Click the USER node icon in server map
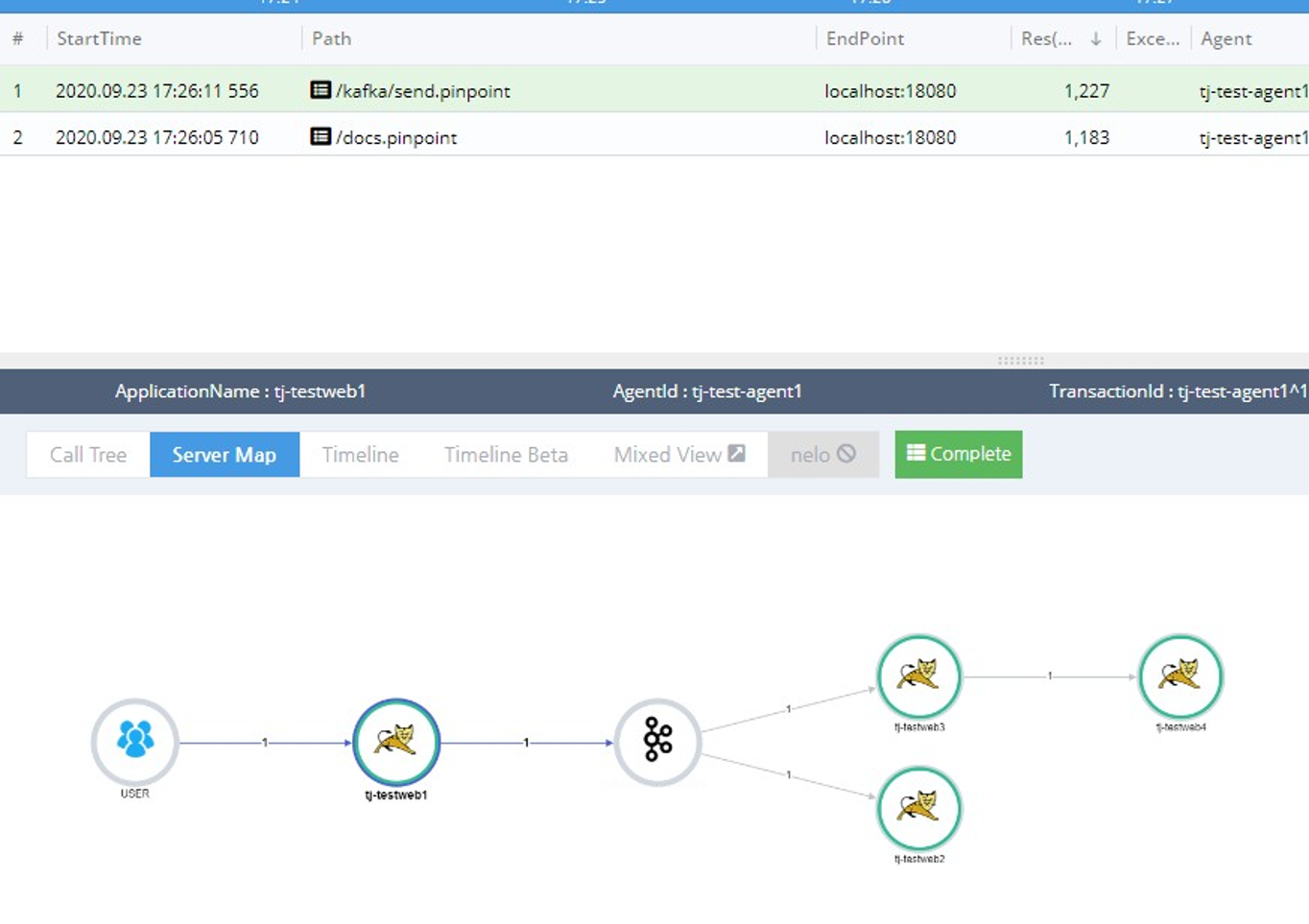Image resolution: width=1309 pixels, height=924 pixels. [134, 742]
